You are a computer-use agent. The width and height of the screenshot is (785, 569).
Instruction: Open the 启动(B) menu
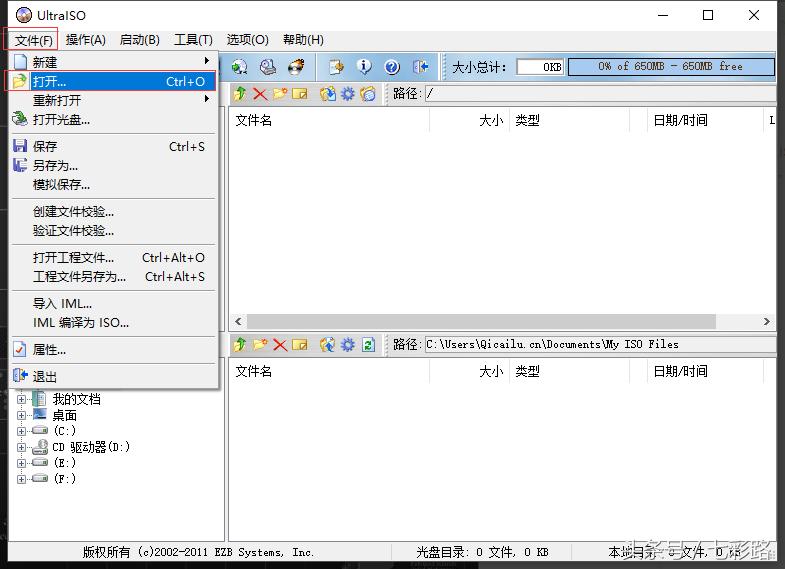(x=140, y=40)
